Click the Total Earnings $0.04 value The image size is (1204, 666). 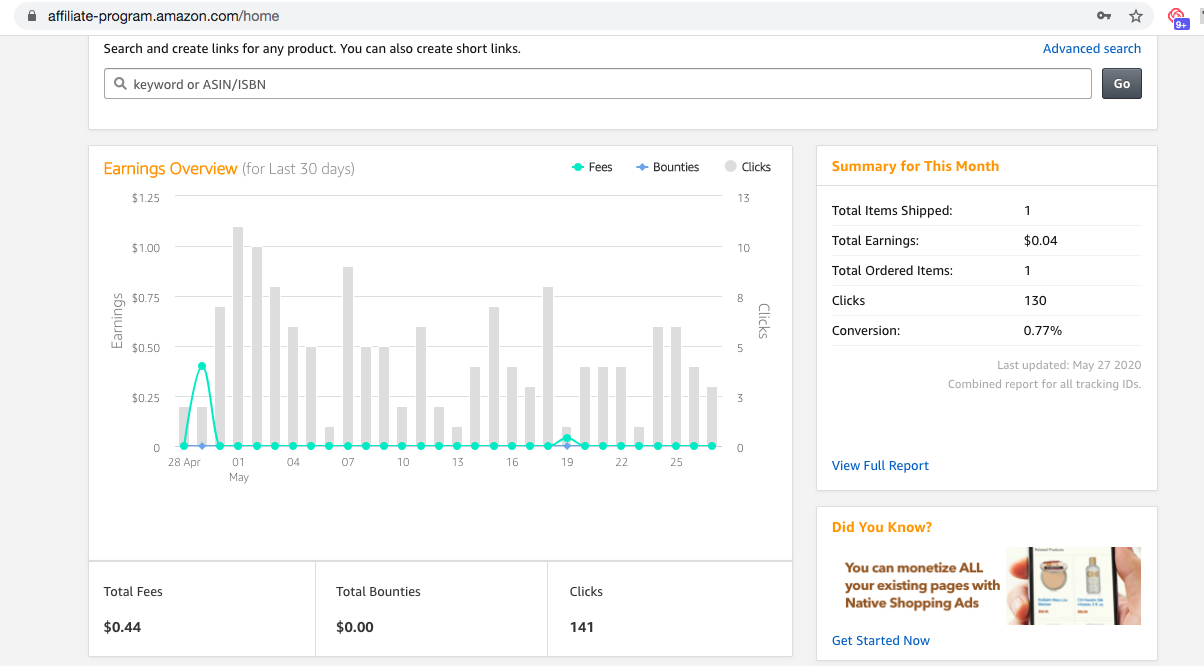pyautogui.click(x=1041, y=240)
